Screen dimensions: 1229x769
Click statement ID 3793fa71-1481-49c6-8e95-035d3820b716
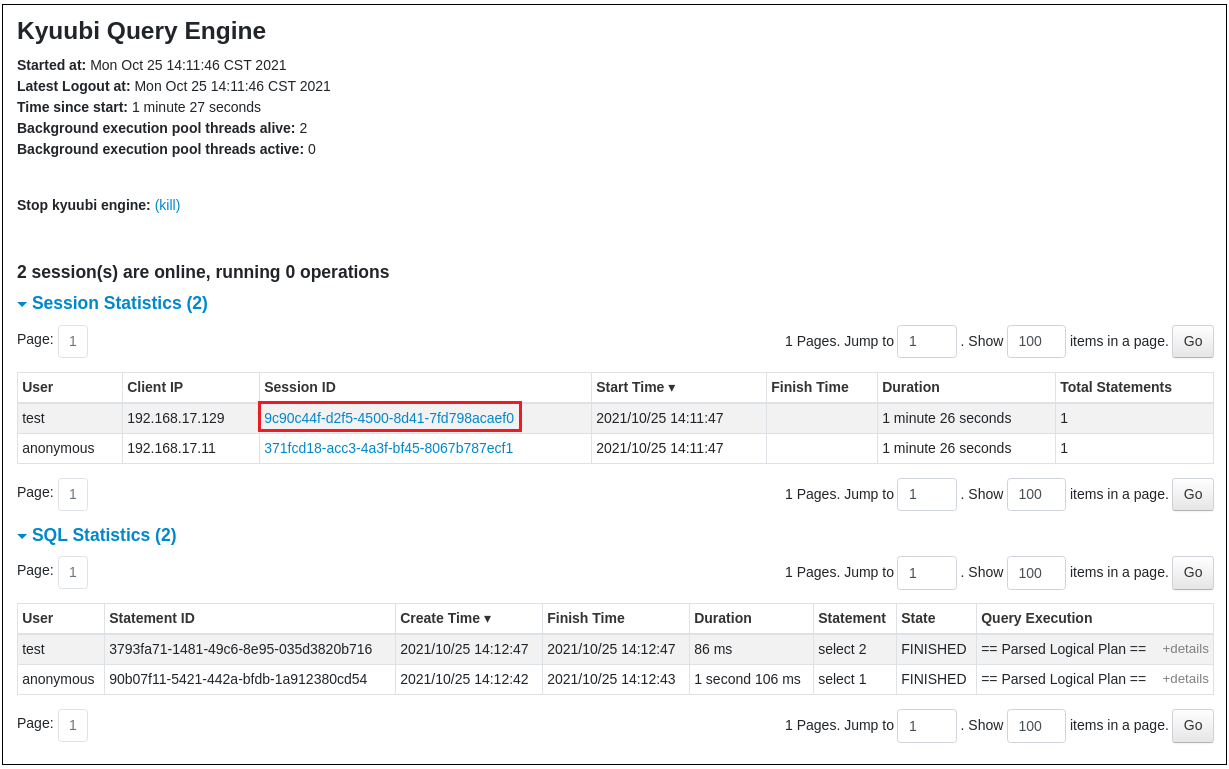240,649
